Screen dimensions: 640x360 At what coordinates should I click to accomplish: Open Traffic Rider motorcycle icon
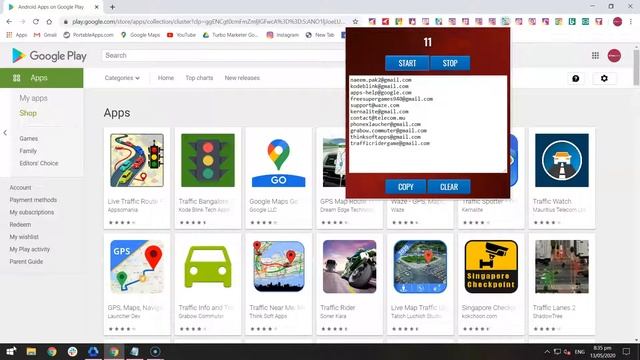[x=349, y=267]
